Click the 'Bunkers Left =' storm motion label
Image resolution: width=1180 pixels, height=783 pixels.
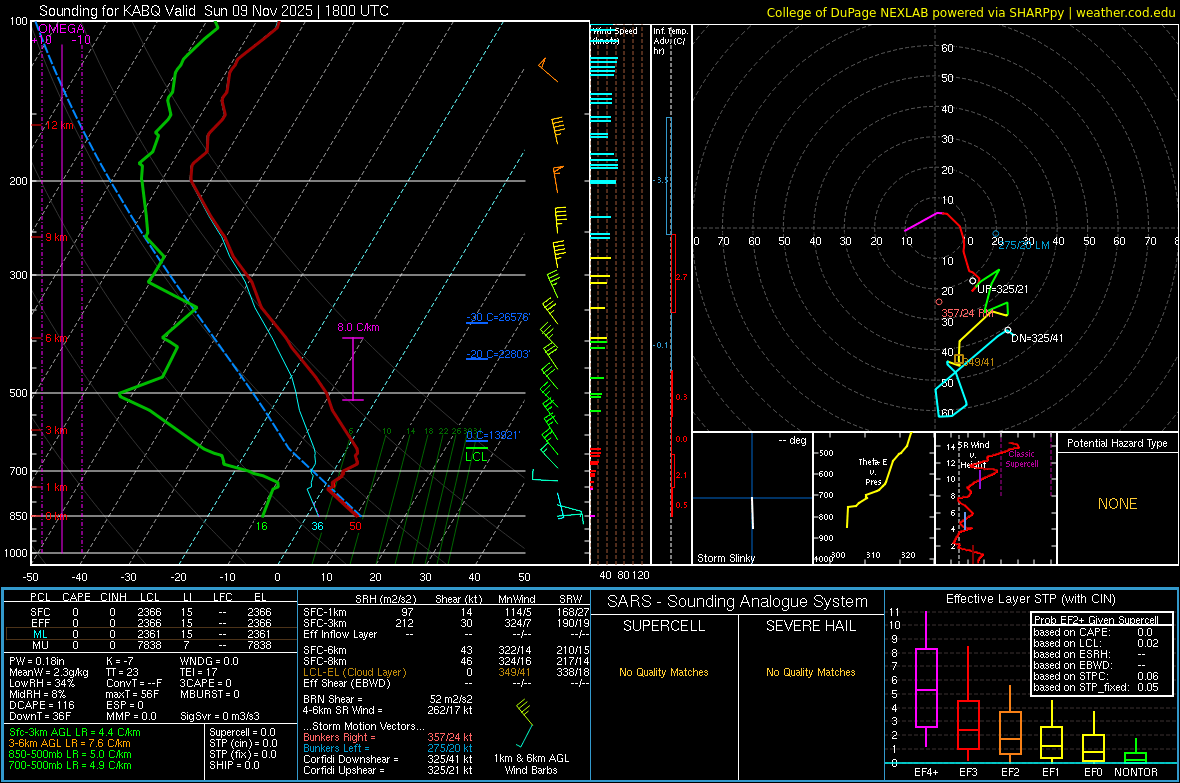click(336, 748)
